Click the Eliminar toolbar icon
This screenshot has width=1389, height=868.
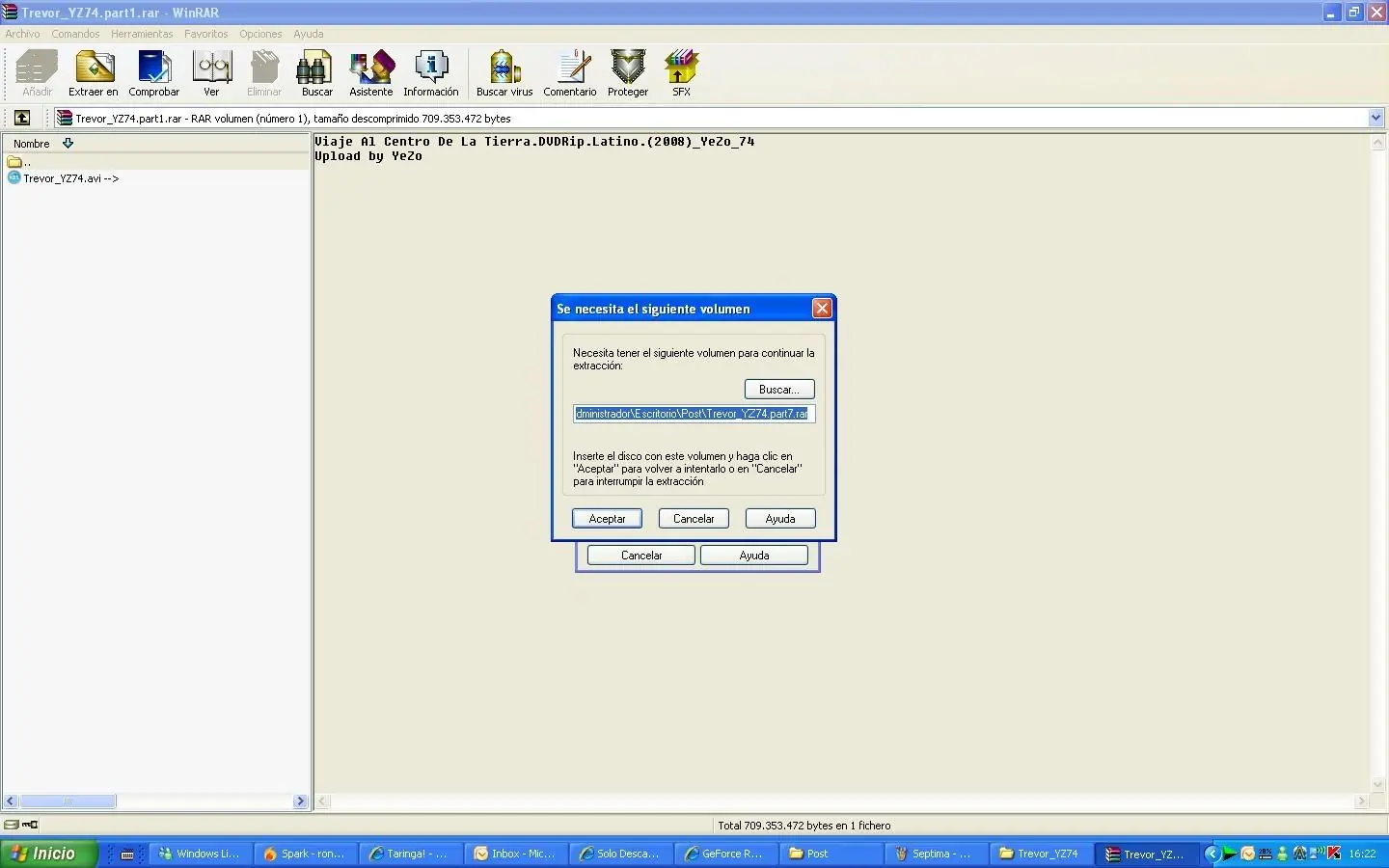[264, 68]
